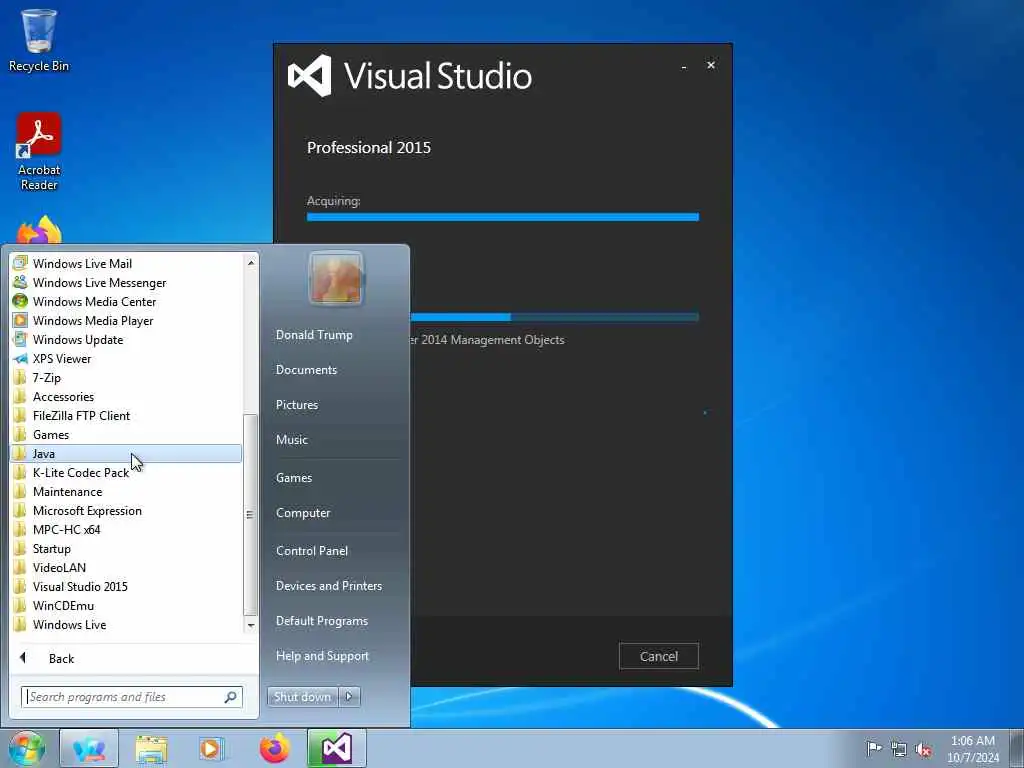The width and height of the screenshot is (1024, 768).
Task: Open Pictures from Start menu
Action: pyautogui.click(x=297, y=405)
